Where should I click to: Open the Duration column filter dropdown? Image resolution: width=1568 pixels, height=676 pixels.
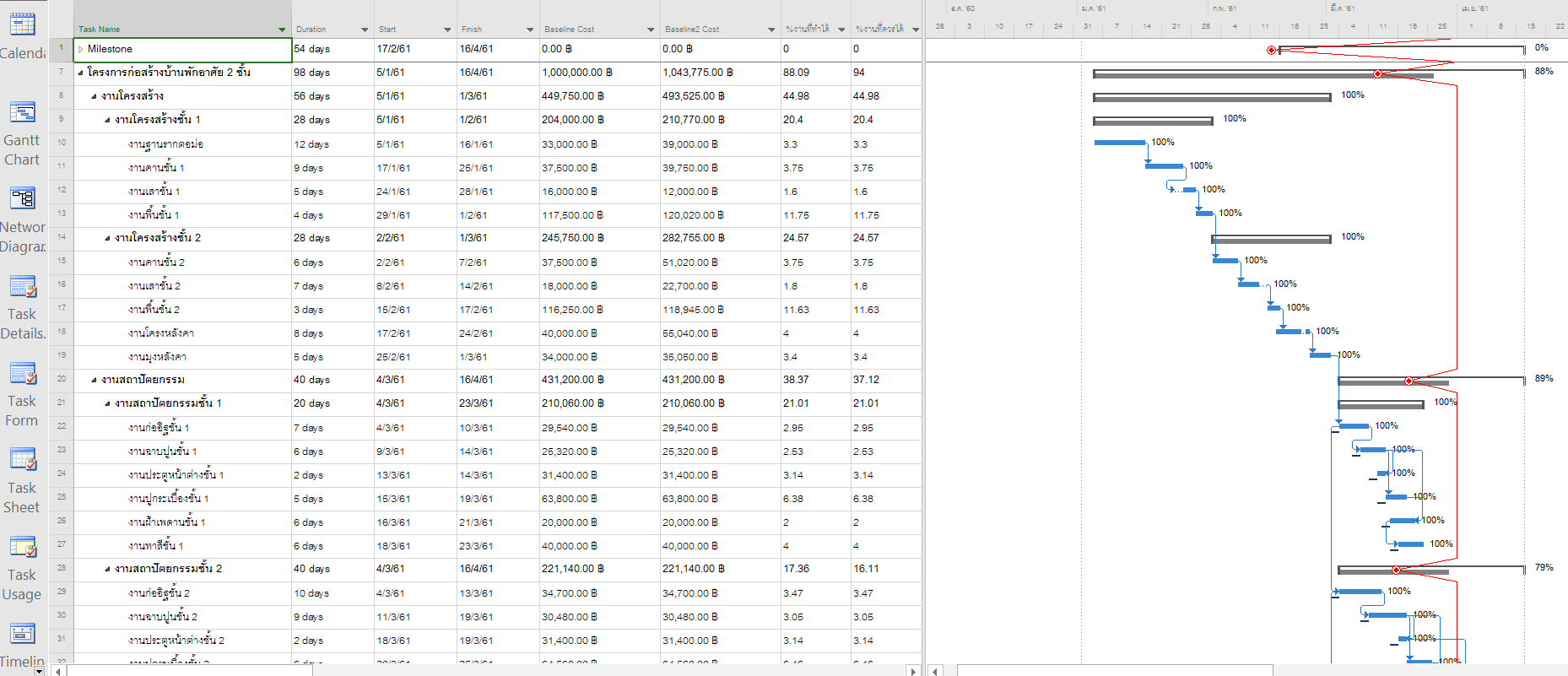(365, 30)
